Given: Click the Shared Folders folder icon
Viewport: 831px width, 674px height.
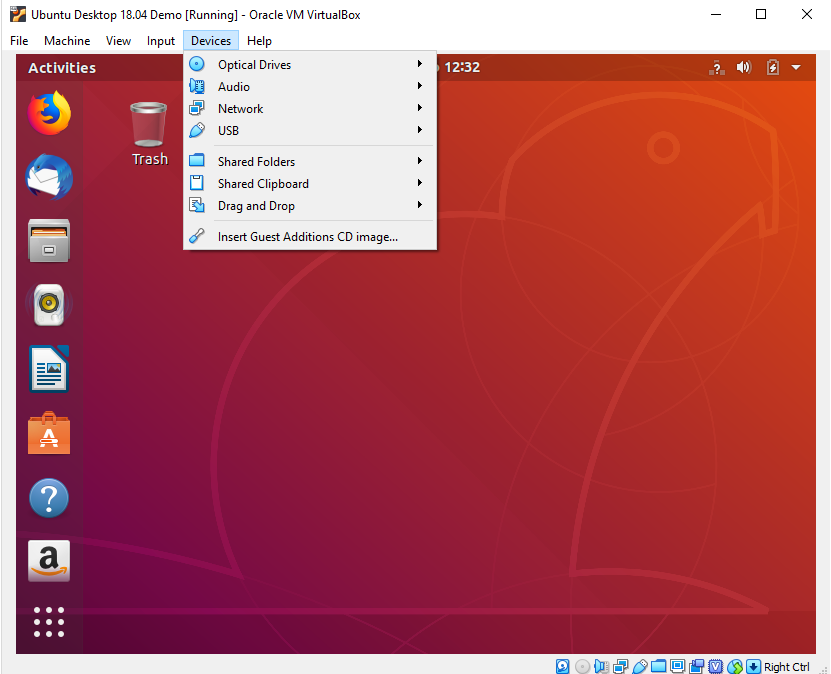Looking at the screenshot, I should [197, 161].
